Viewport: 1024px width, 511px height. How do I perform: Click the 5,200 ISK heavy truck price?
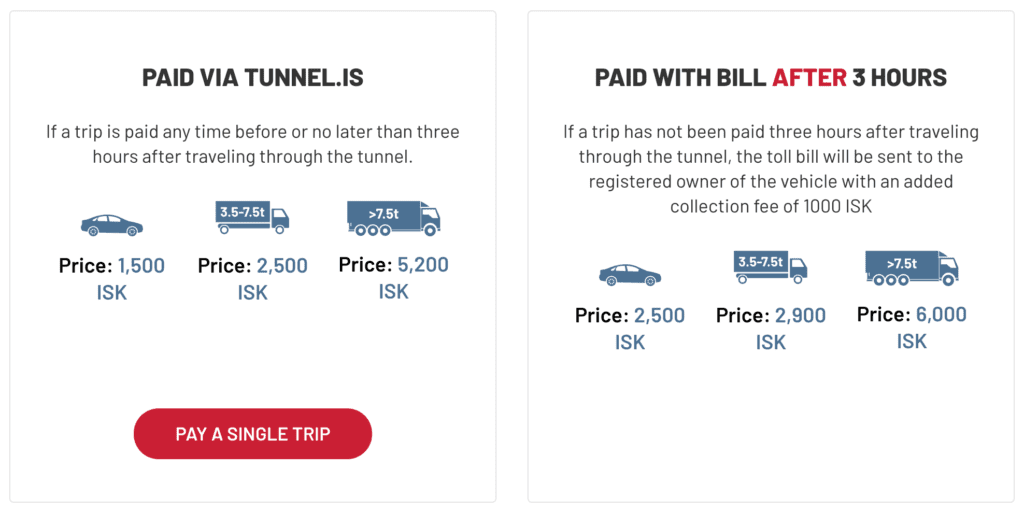(x=422, y=266)
